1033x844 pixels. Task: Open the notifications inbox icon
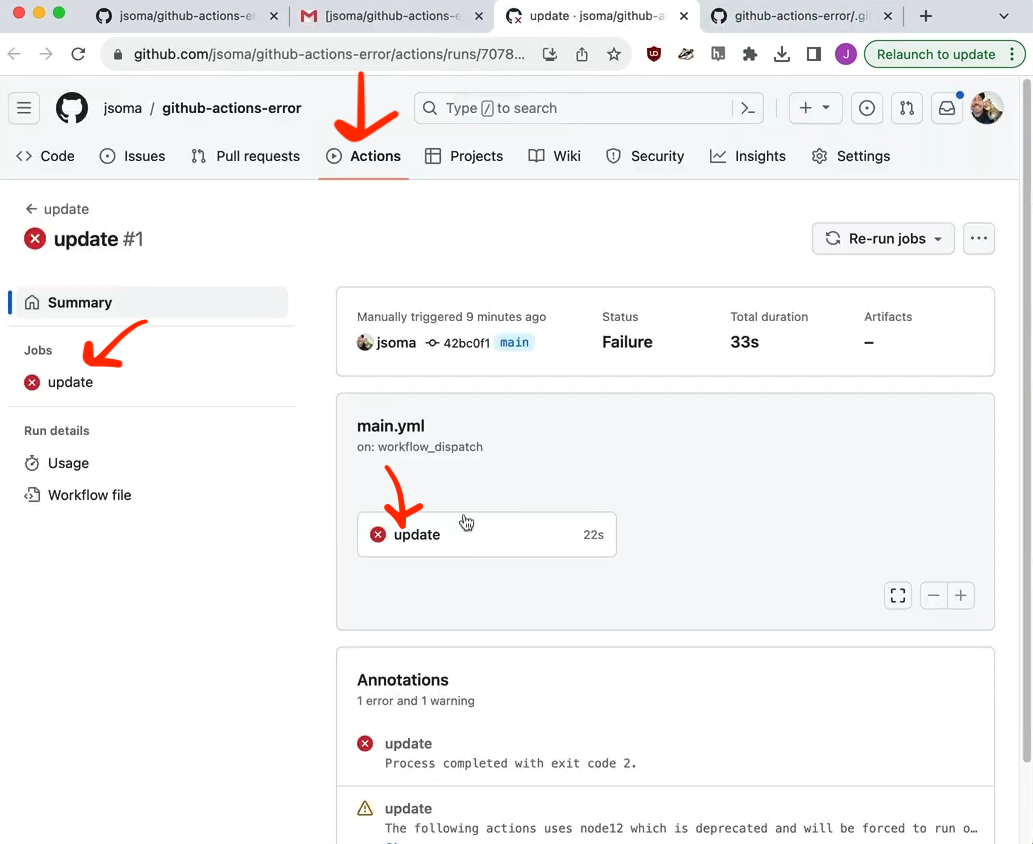(x=946, y=108)
